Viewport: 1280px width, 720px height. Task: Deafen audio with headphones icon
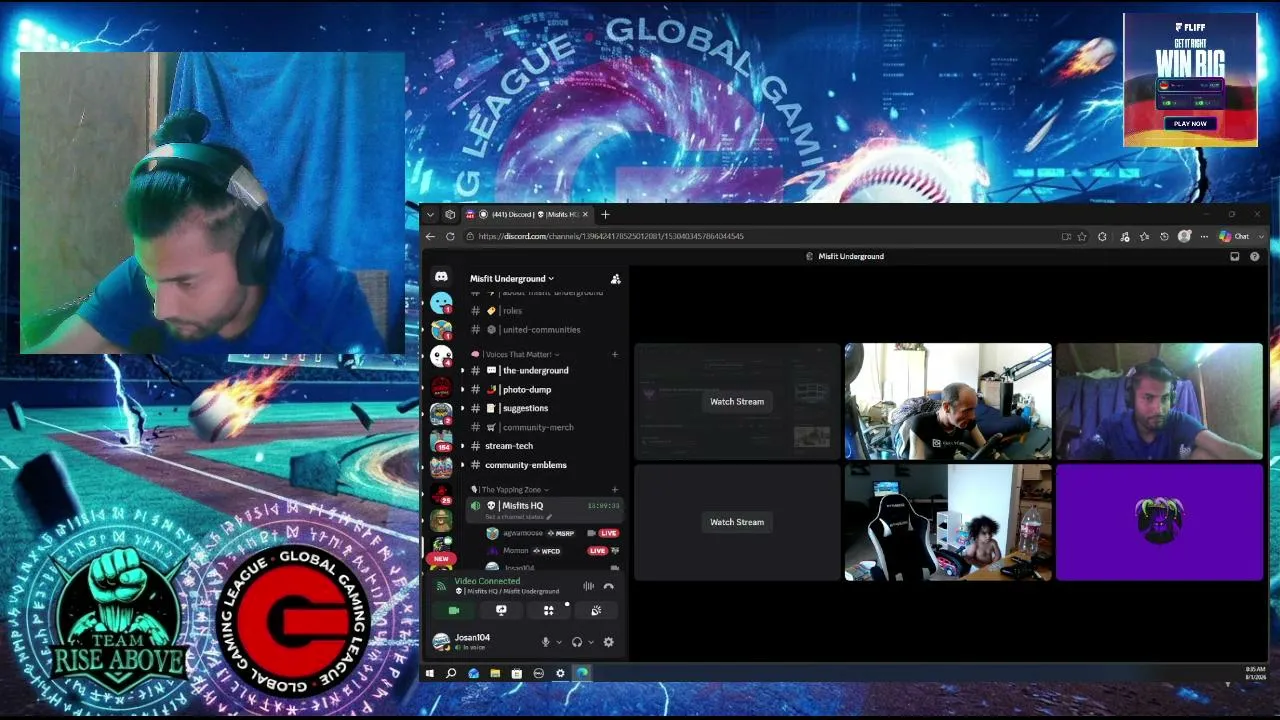pos(577,642)
